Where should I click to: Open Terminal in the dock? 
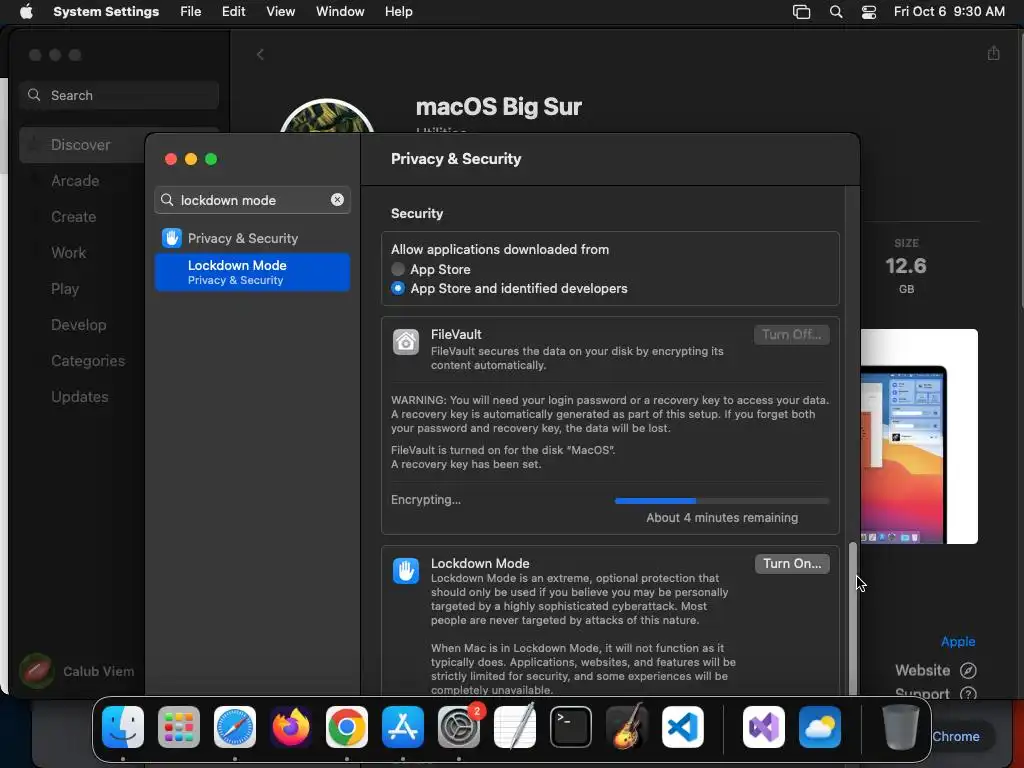pyautogui.click(x=571, y=727)
